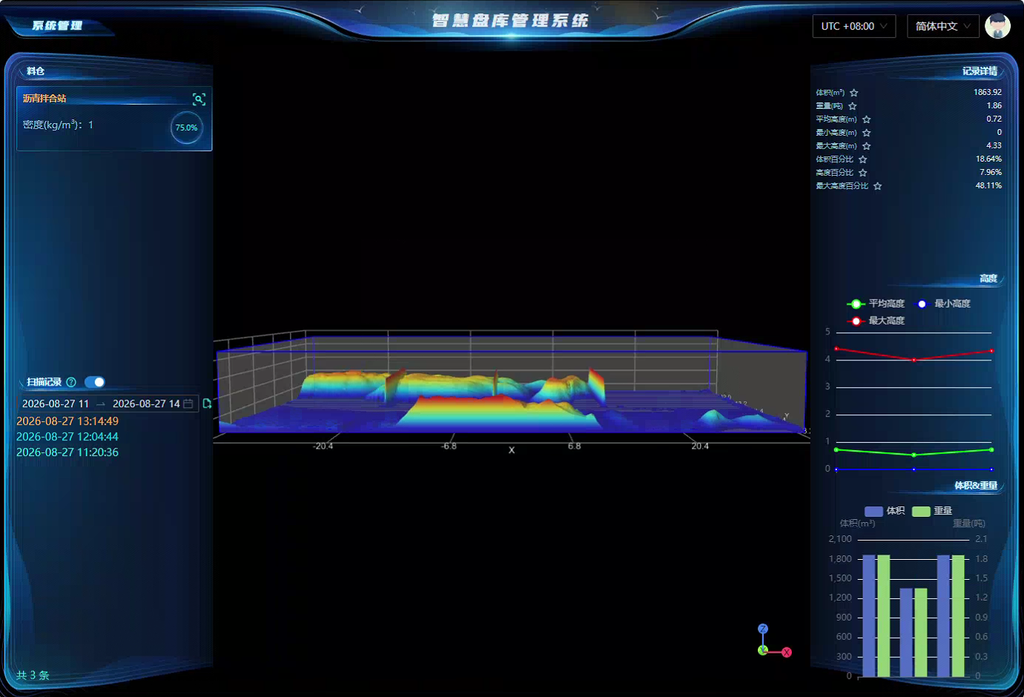Image resolution: width=1024 pixels, height=697 pixels.
Task: Click the export file icon beside date range
Action: [x=207, y=404]
